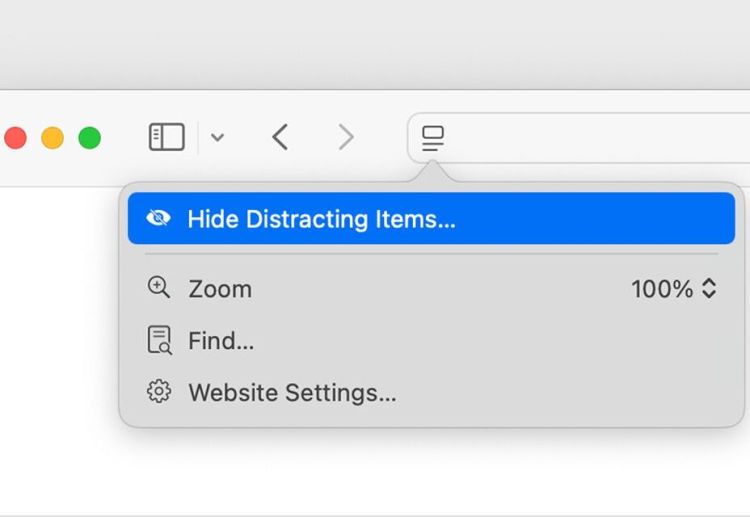Click the blank page area below menu
Screen dimensions: 750x517
[400, 475]
